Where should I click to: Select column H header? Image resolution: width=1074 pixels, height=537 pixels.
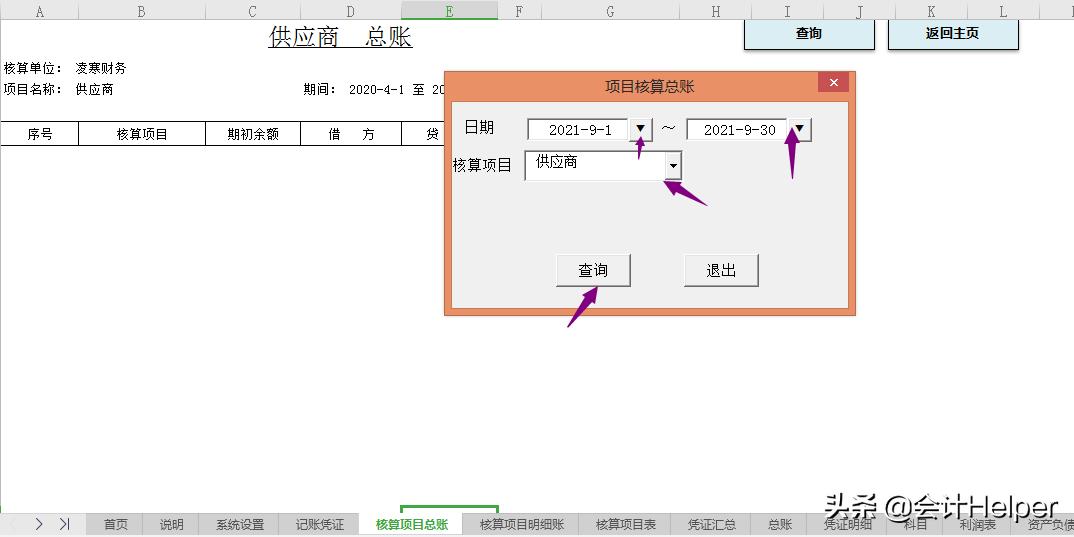pyautogui.click(x=716, y=10)
